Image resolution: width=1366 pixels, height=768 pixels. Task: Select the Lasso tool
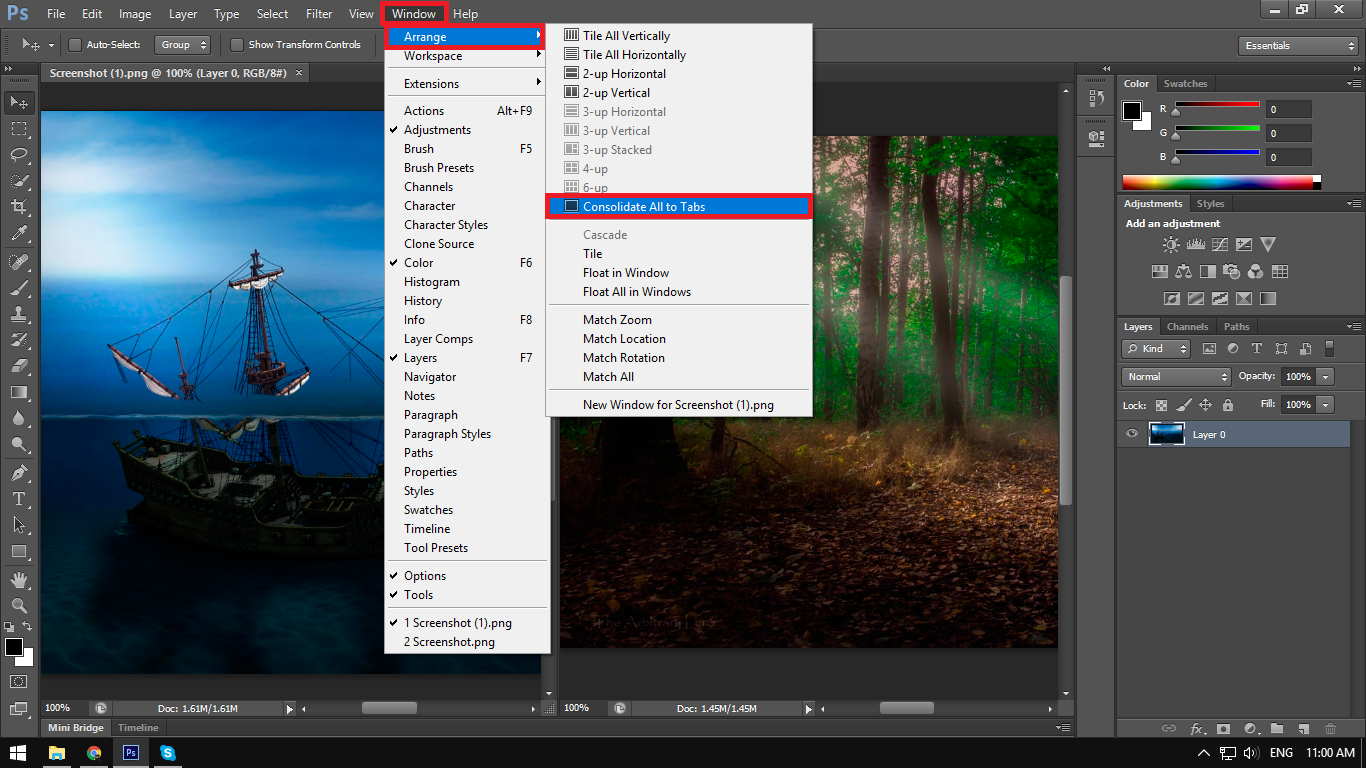coord(19,155)
